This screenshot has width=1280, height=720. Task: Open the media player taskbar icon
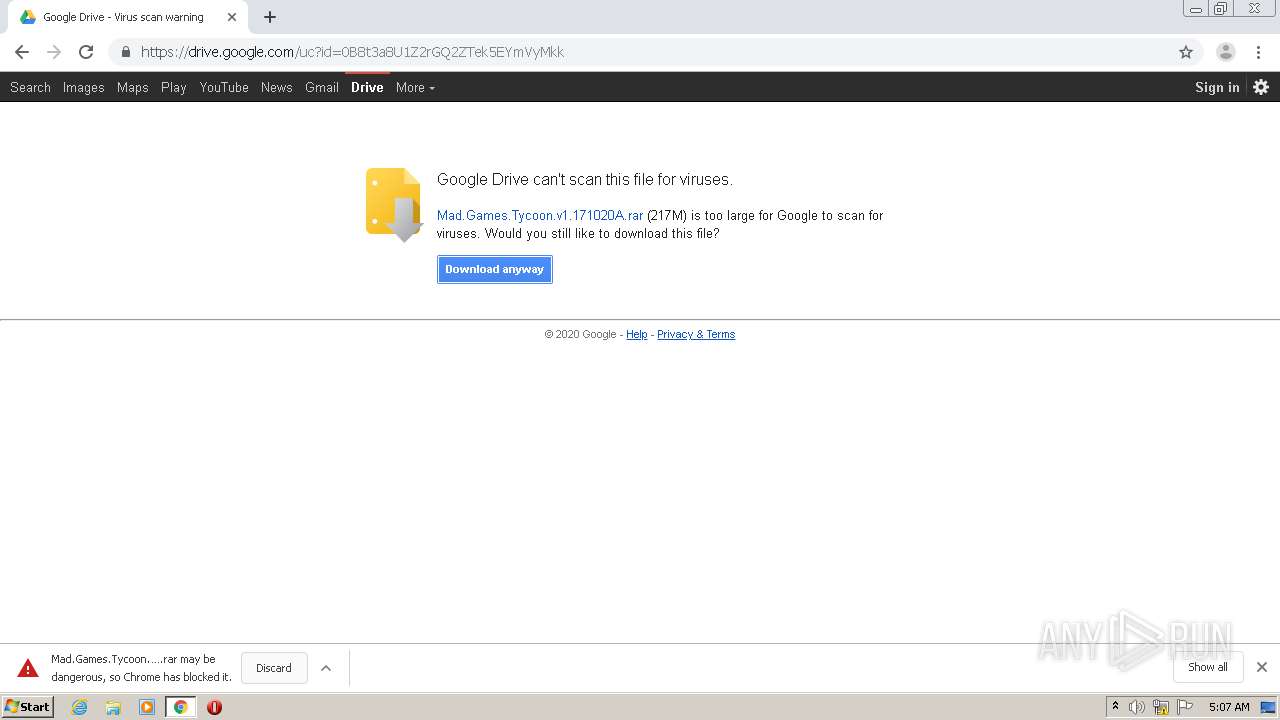pos(147,707)
